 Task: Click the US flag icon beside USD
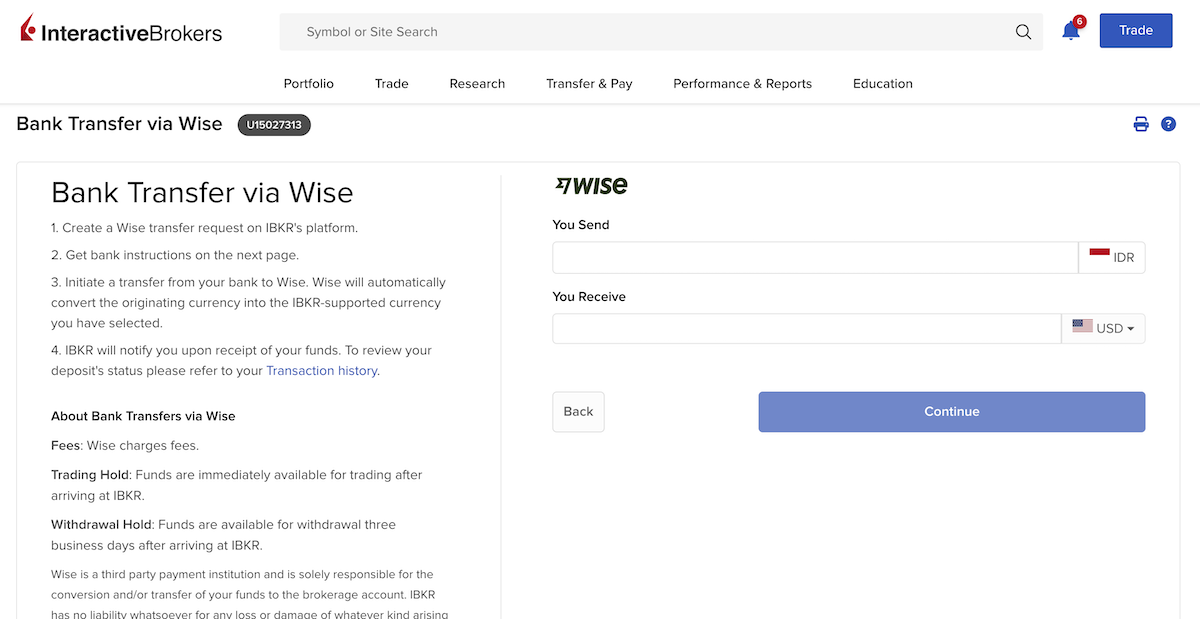pyautogui.click(x=1082, y=326)
